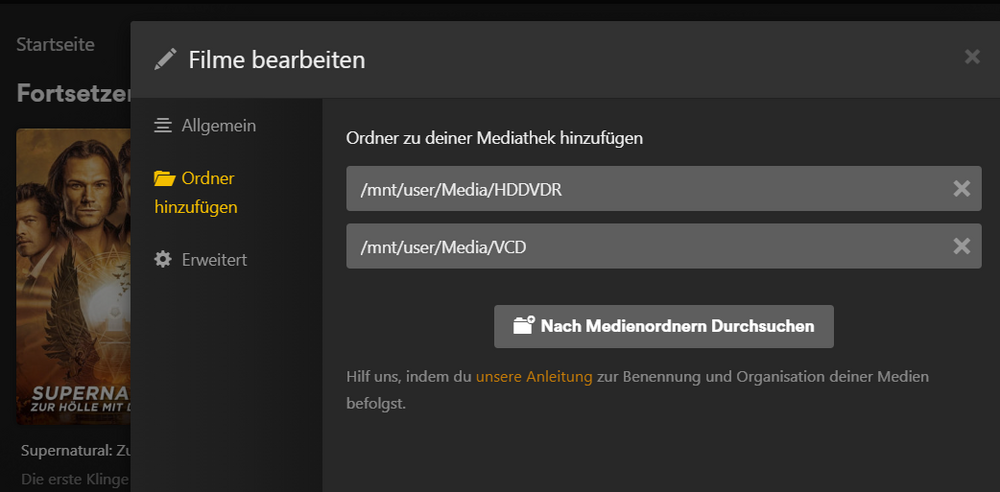Click the yellow open-folder icon in sidebar

164,179
